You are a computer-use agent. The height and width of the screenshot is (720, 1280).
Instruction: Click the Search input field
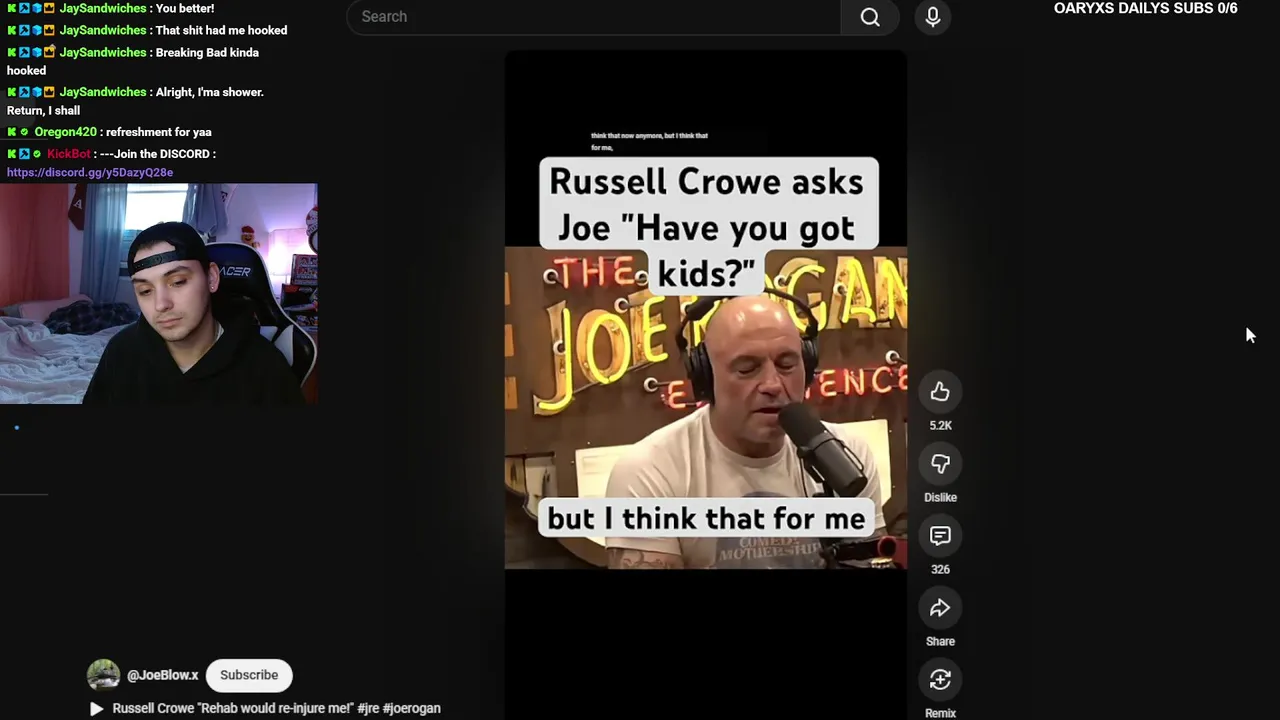[594, 17]
